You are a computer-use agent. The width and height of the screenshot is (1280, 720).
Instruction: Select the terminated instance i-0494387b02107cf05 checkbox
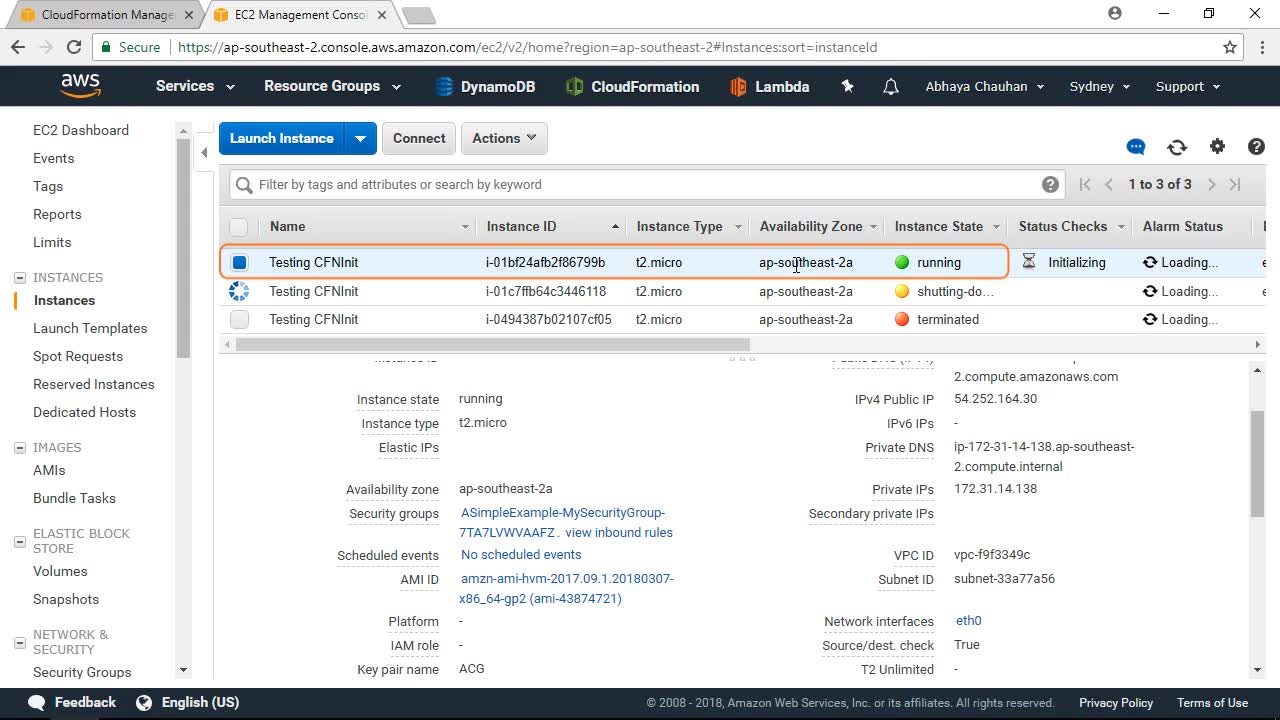point(239,320)
